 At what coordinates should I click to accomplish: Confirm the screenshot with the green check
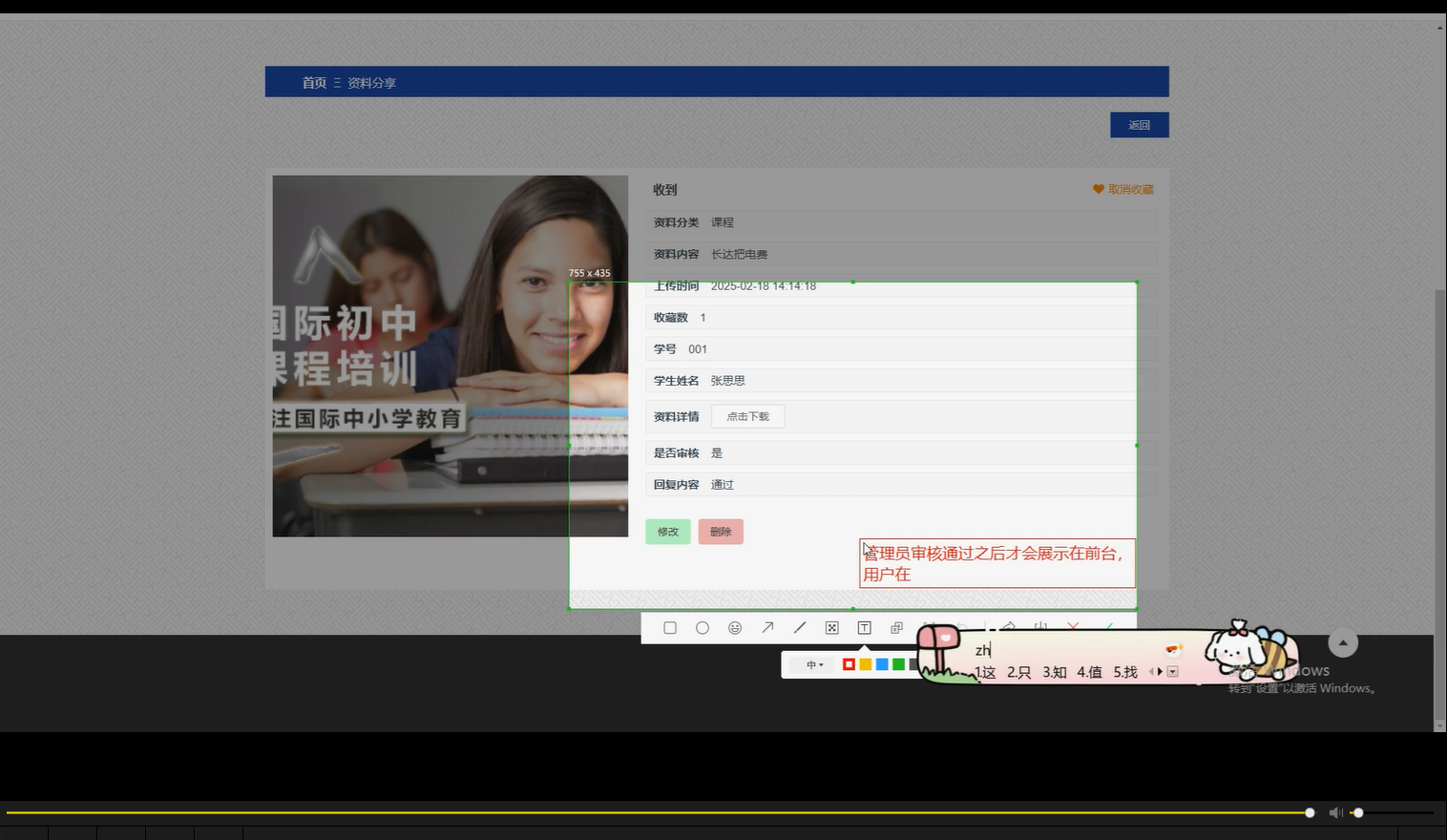point(1109,627)
